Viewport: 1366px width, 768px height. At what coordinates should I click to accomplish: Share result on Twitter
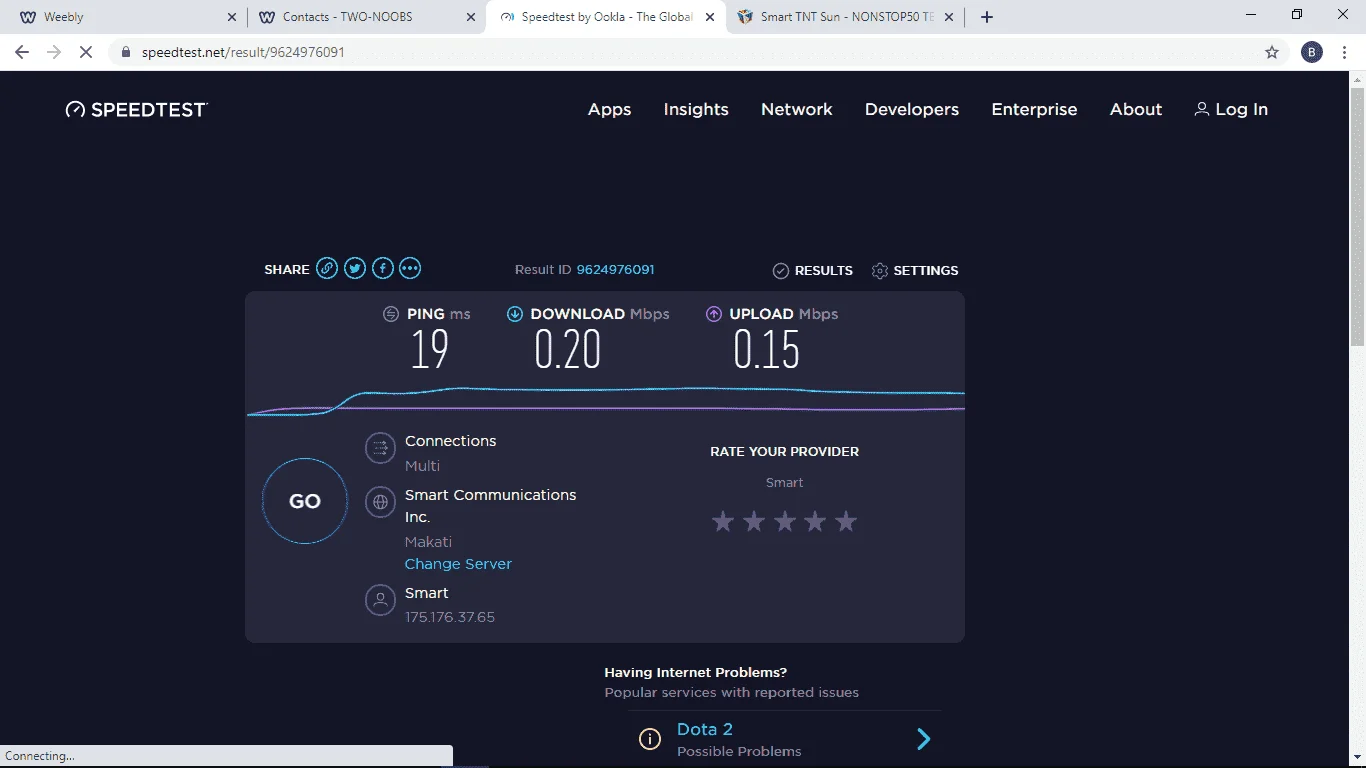[355, 268]
